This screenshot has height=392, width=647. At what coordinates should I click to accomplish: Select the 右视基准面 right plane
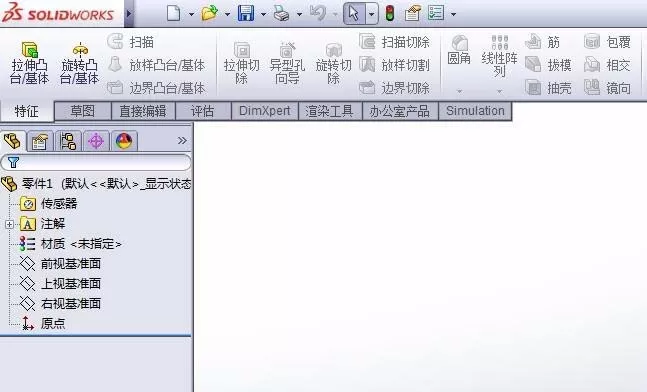[60, 304]
